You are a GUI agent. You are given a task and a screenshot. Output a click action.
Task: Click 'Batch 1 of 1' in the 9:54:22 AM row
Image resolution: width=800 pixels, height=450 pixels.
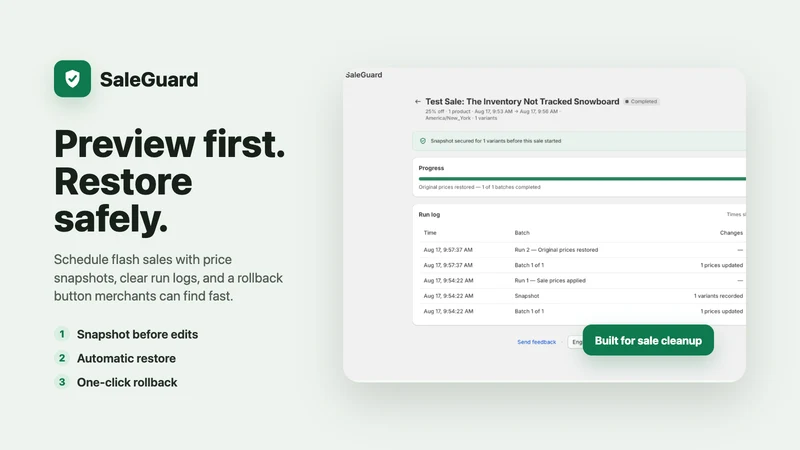coord(529,311)
